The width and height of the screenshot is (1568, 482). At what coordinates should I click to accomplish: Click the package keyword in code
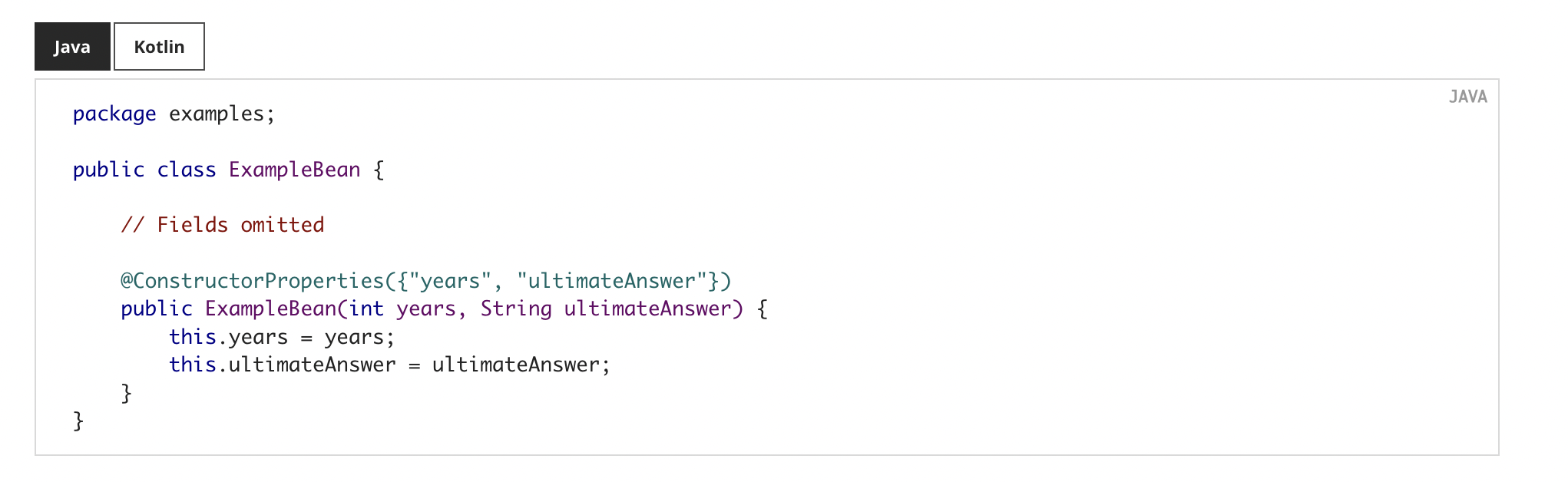click(114, 114)
